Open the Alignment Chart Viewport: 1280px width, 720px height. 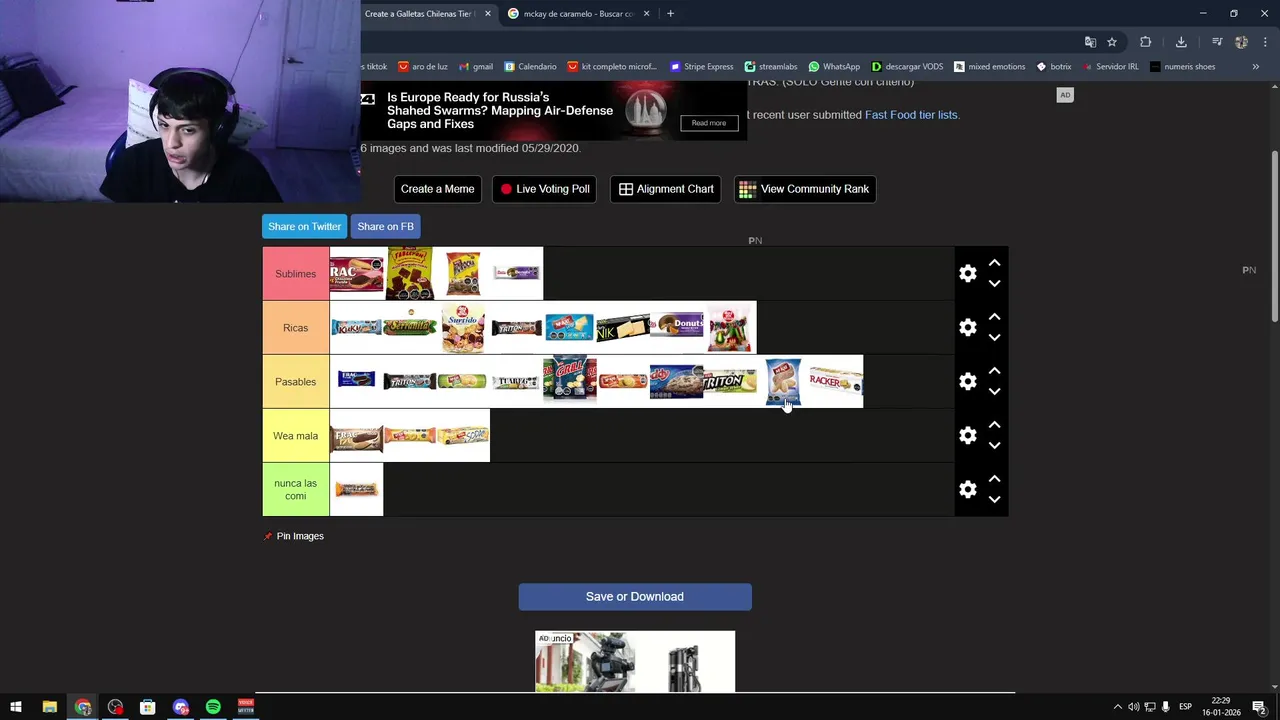pos(666,189)
